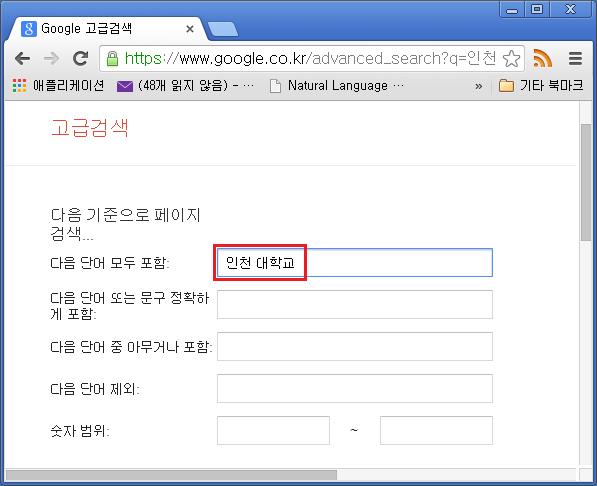This screenshot has height=486, width=597.
Task: Click the forward navigation arrow
Action: pyautogui.click(x=51, y=59)
